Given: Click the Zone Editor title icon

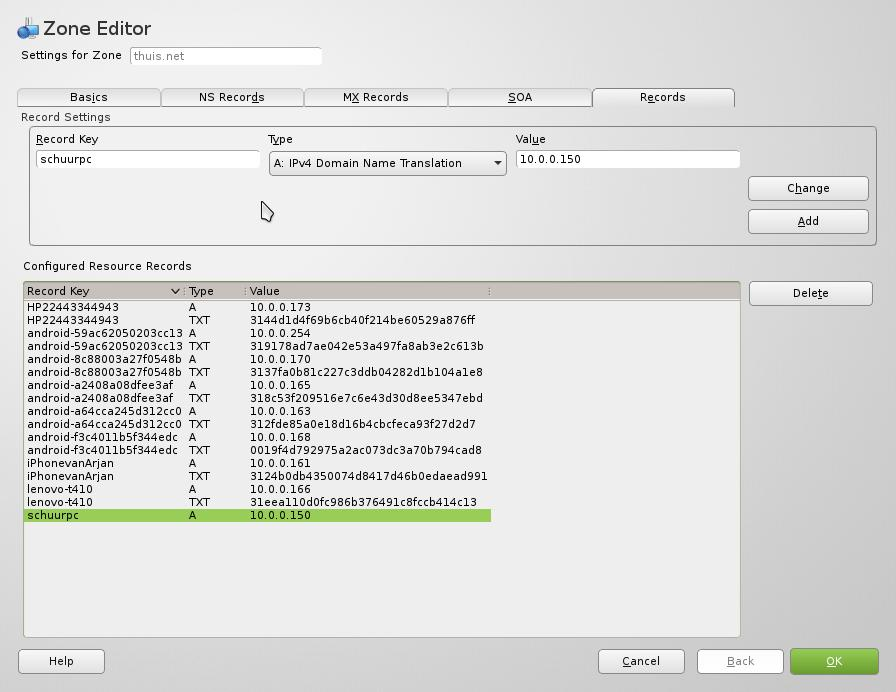Looking at the screenshot, I should [x=28, y=29].
